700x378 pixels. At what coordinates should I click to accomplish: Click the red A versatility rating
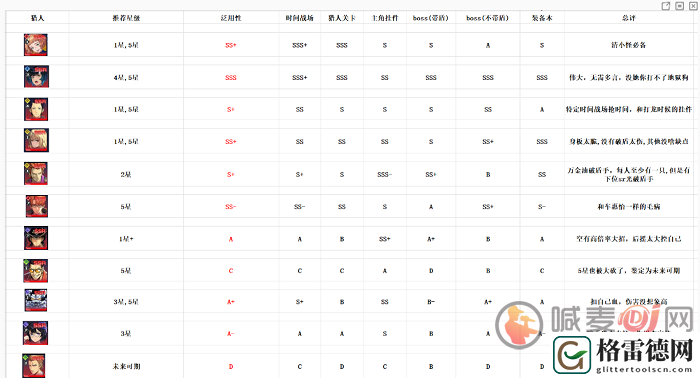[x=231, y=239]
